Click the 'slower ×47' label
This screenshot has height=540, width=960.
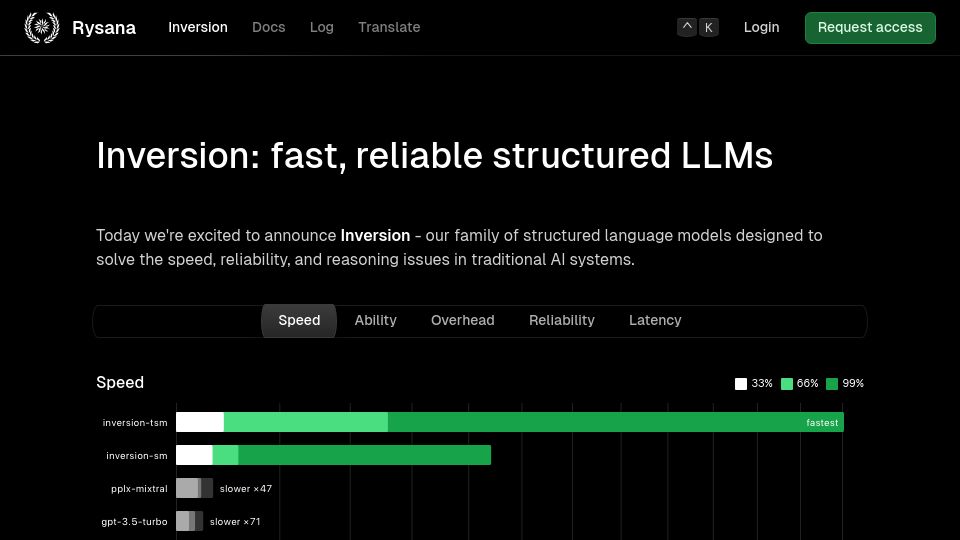coord(246,489)
